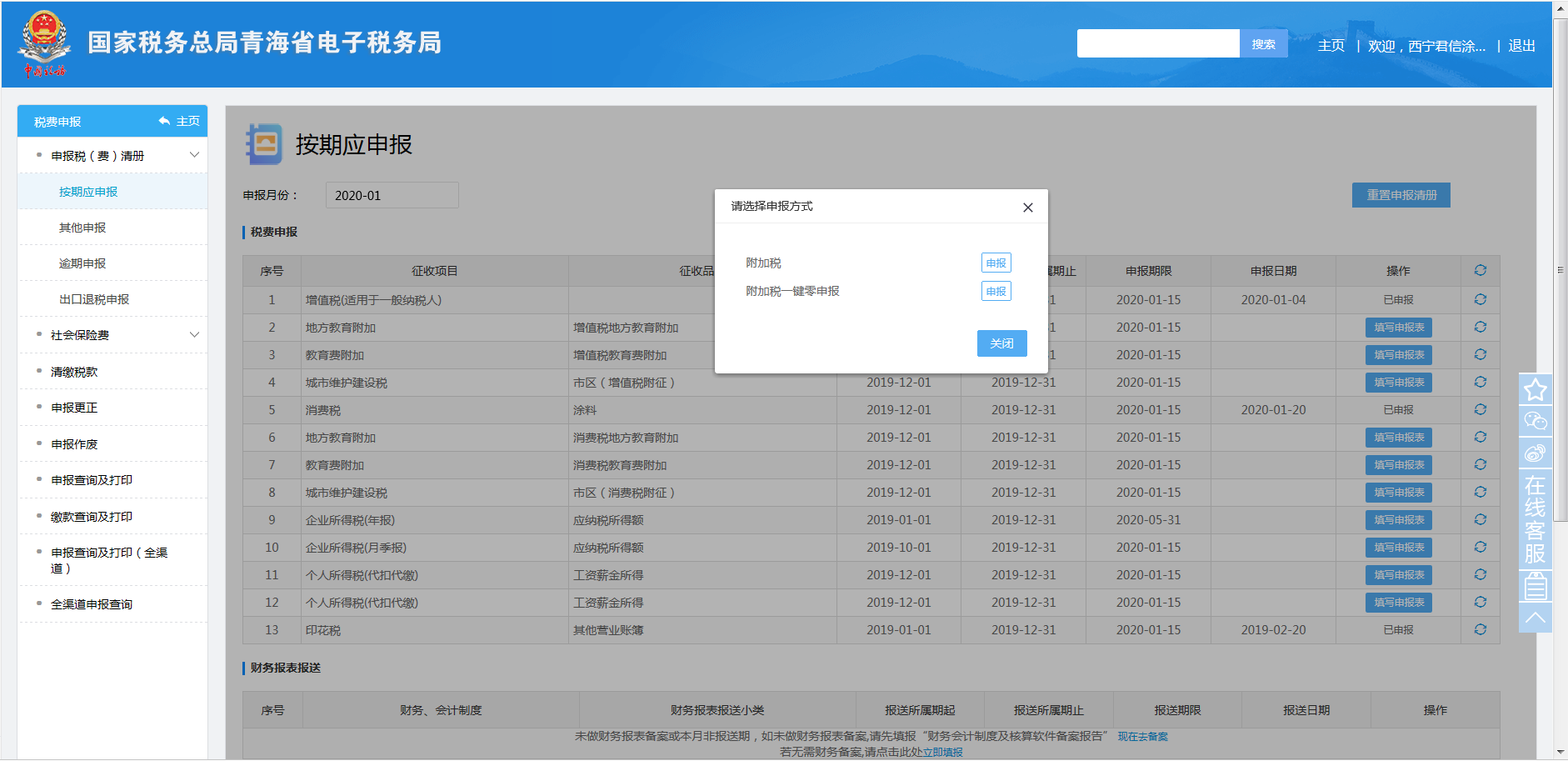Click refresh icon in table header

[1480, 270]
